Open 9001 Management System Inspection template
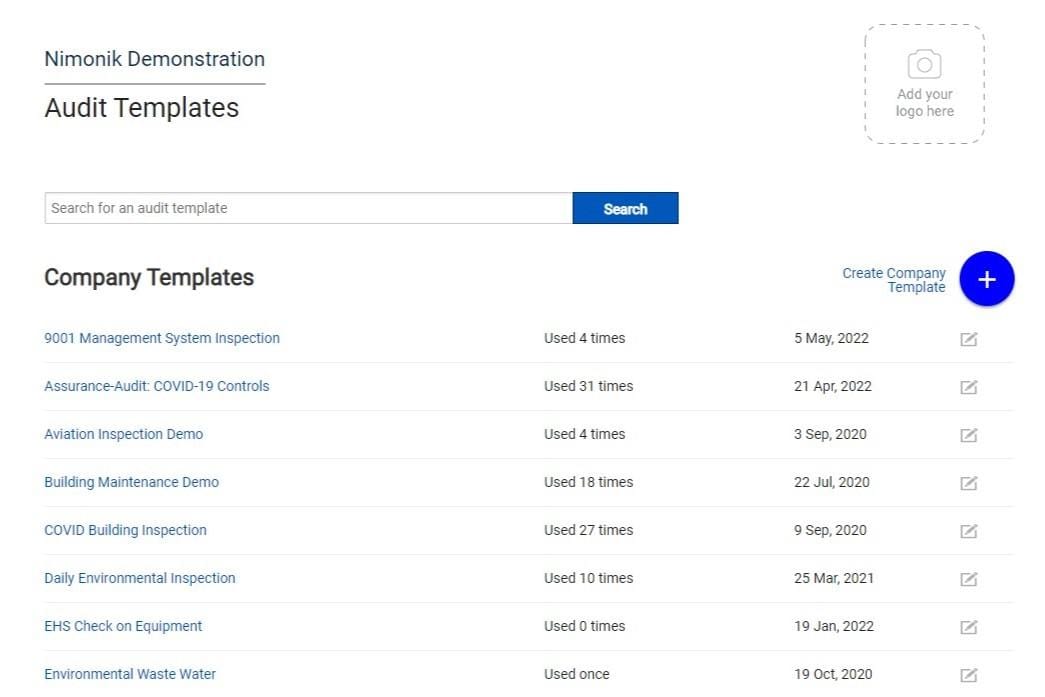 (x=162, y=338)
